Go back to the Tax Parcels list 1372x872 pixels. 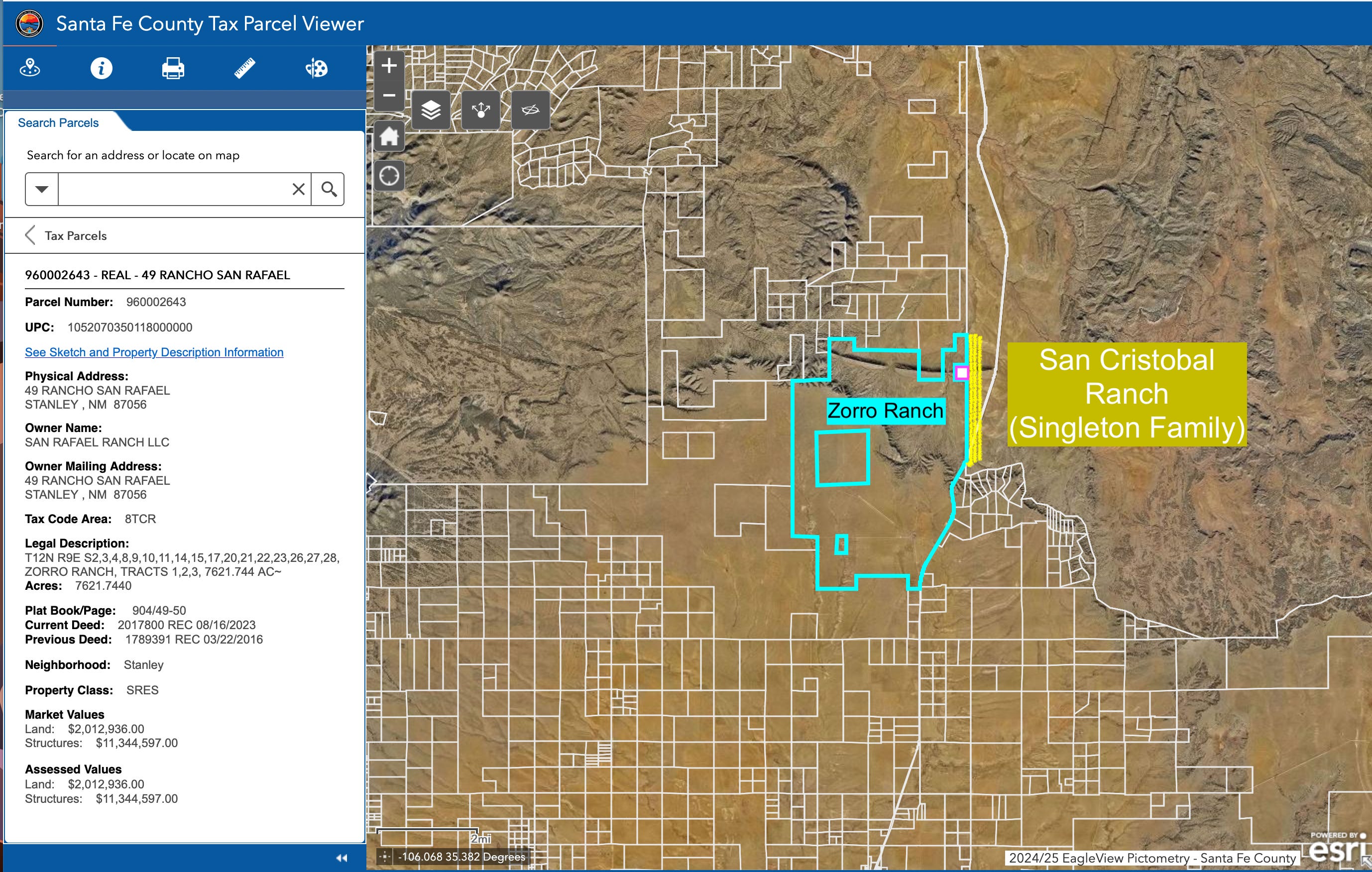[66, 235]
